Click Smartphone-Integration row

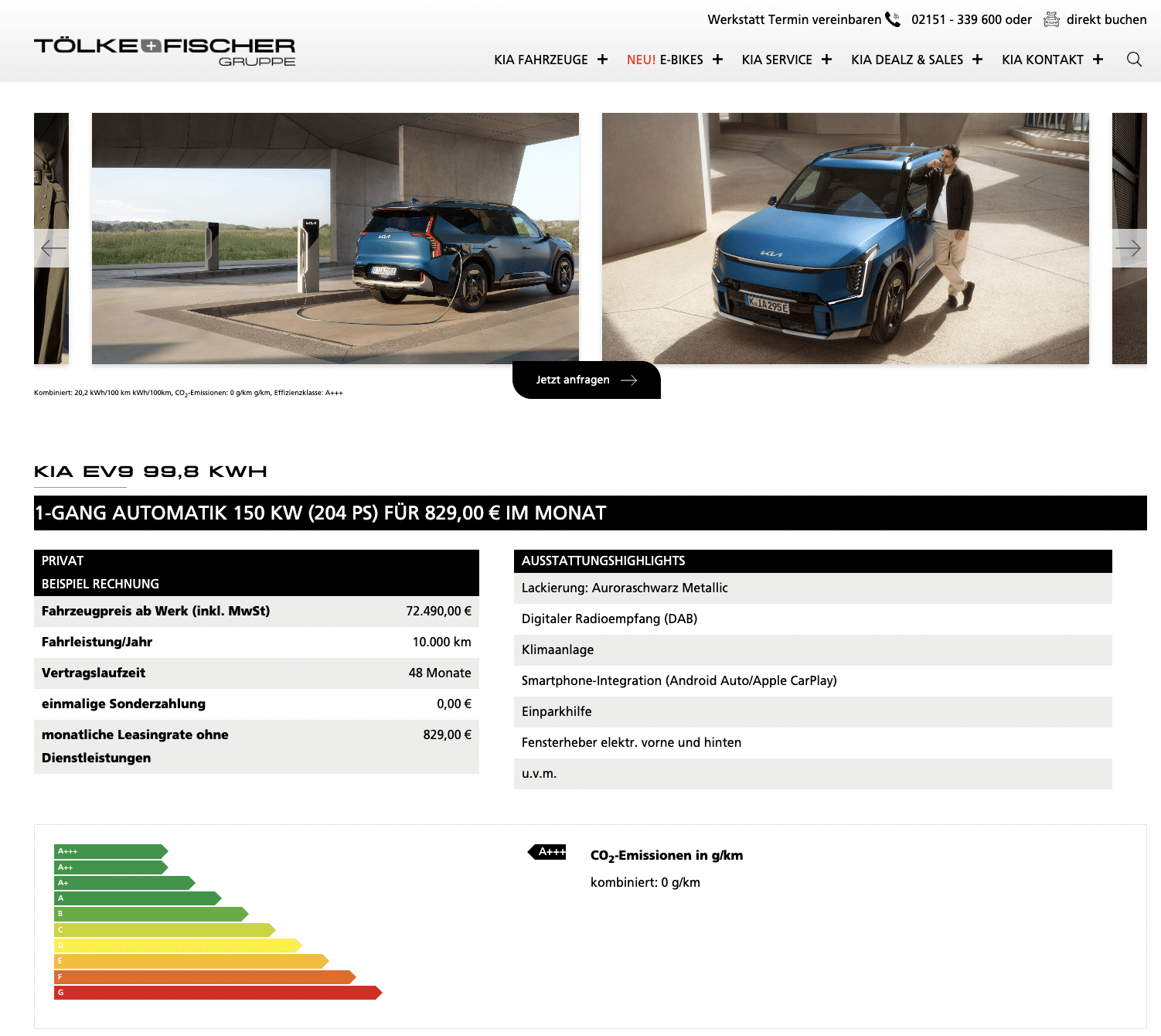tap(813, 681)
